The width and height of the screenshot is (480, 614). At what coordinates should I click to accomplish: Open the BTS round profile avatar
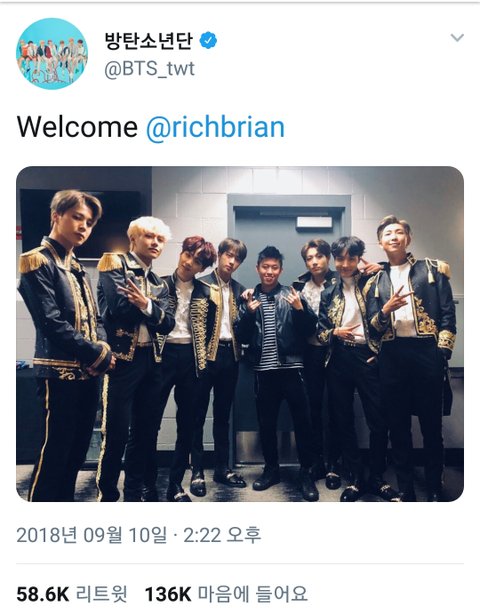pos(52,54)
